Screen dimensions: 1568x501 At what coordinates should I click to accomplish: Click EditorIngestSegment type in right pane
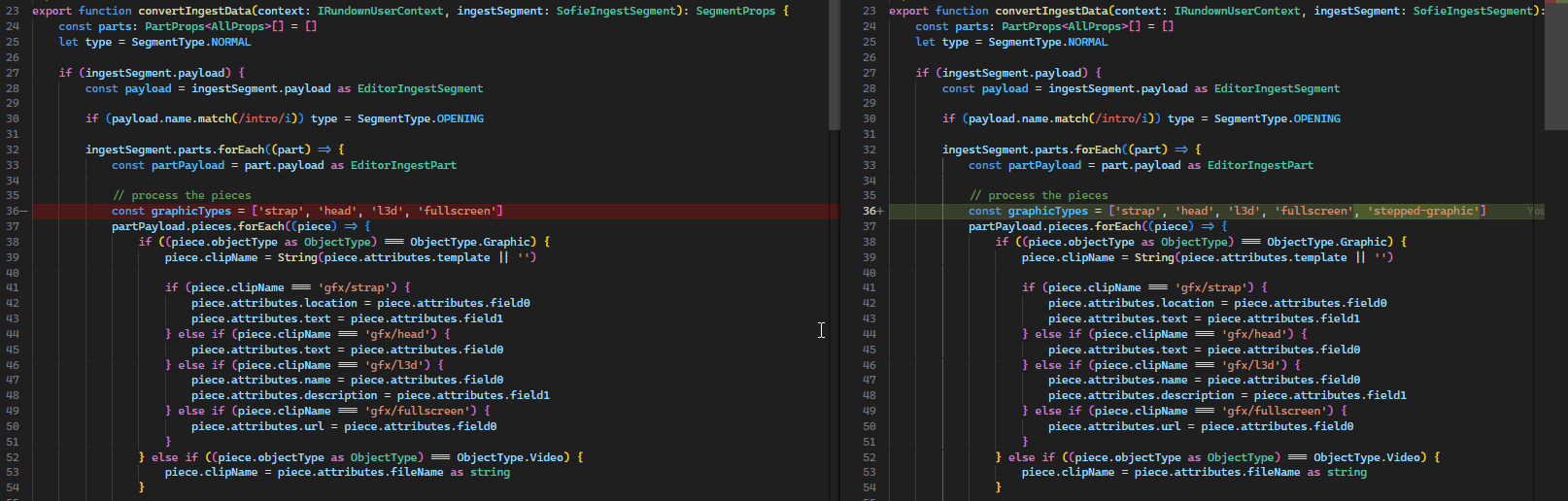(x=1277, y=88)
